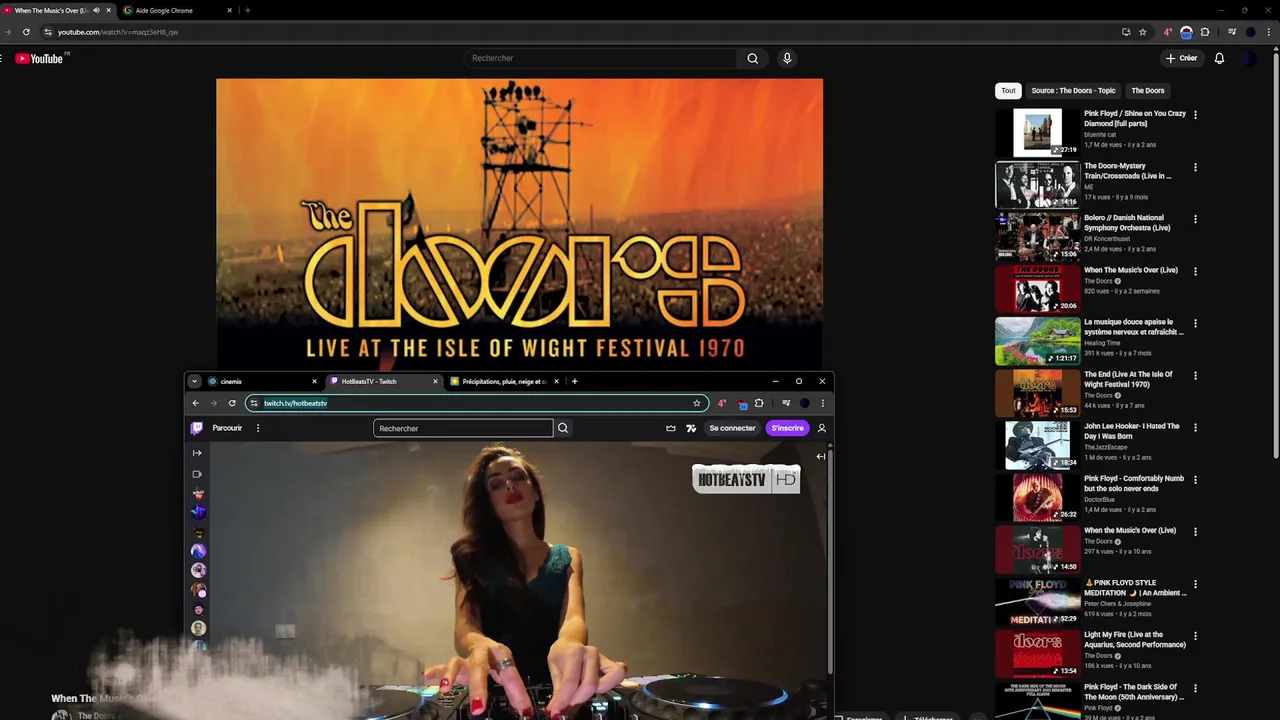
Task: Bookmark the Twitch page star icon
Action: (697, 403)
